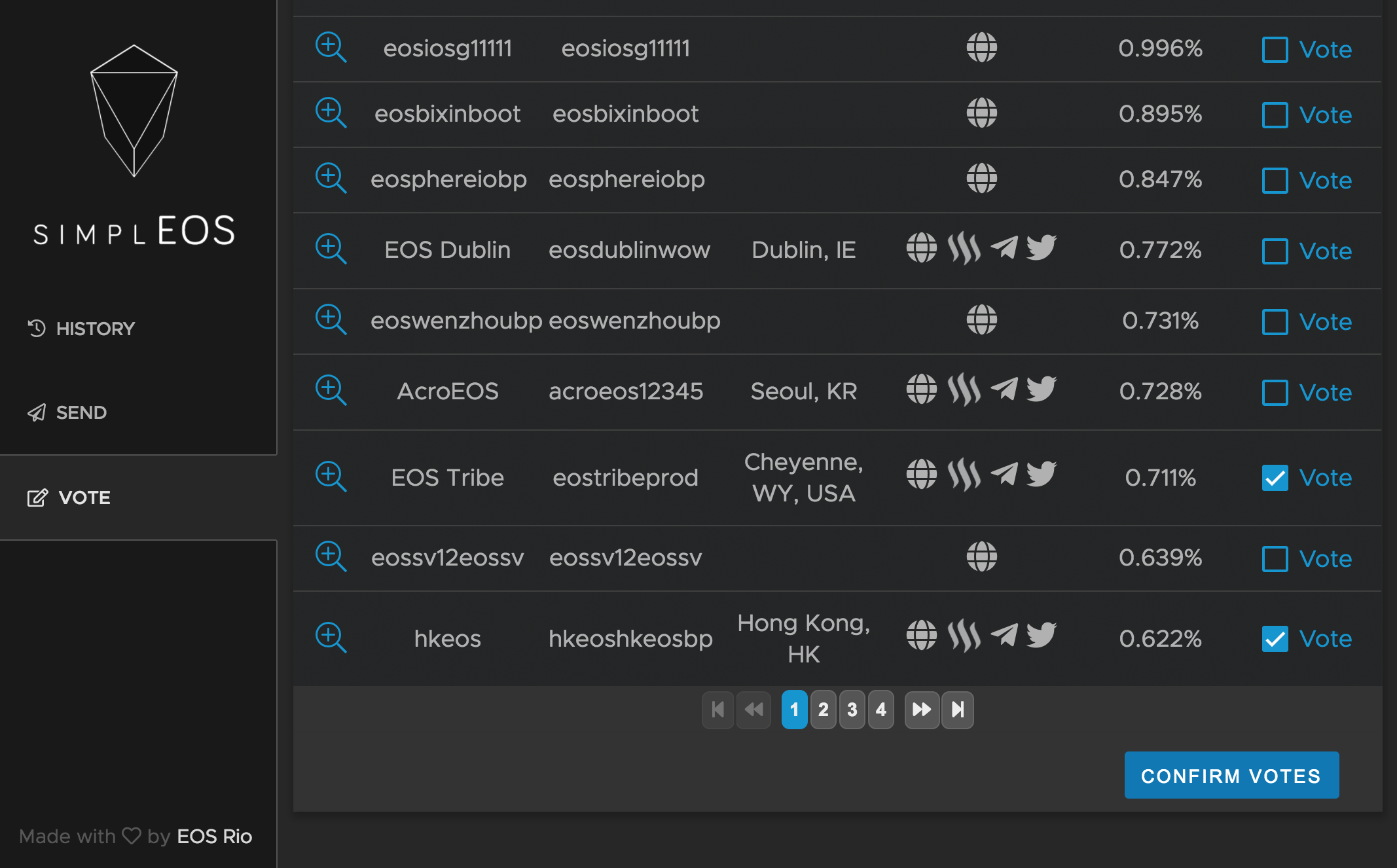Open the Telegram icon for EOS Tribe
The height and width of the screenshot is (868, 1397).
(x=1004, y=475)
